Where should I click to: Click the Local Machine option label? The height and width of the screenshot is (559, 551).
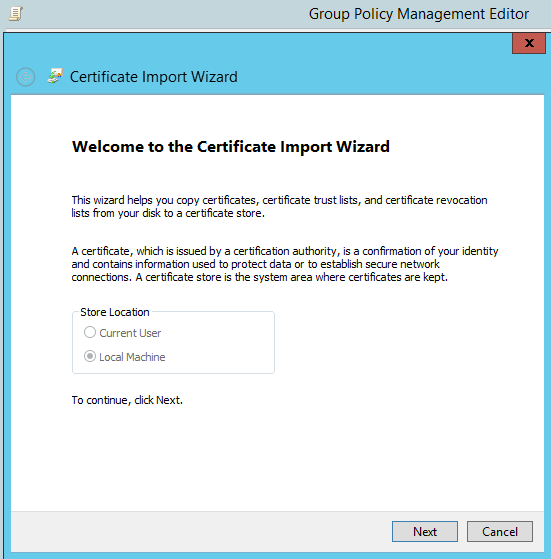pyautogui.click(x=132, y=357)
